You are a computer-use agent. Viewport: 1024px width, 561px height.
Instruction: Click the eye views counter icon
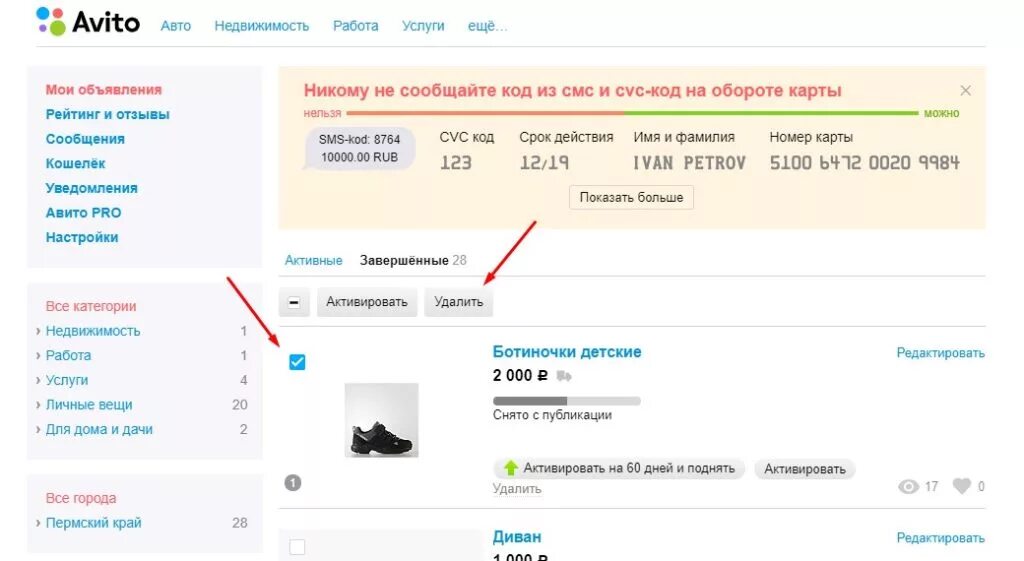click(x=908, y=487)
